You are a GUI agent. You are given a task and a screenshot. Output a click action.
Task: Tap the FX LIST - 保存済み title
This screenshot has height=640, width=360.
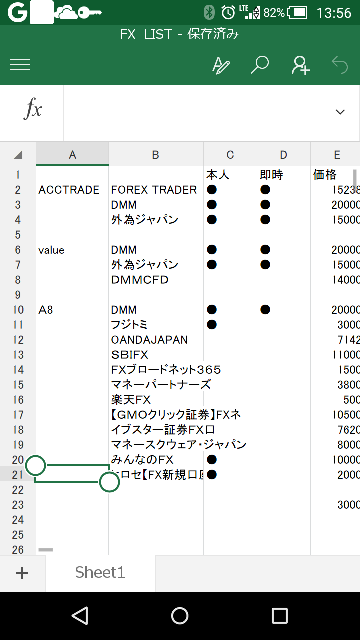point(179,34)
